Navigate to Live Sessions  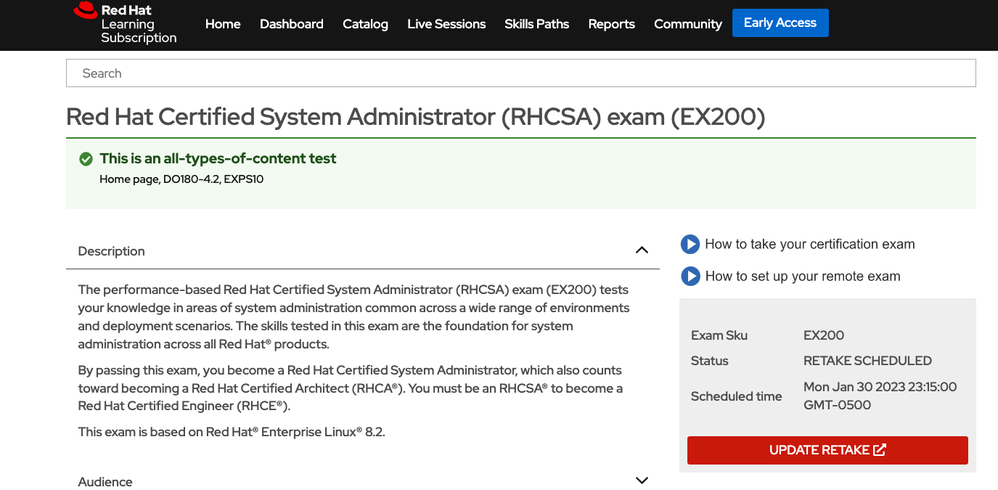[446, 24]
